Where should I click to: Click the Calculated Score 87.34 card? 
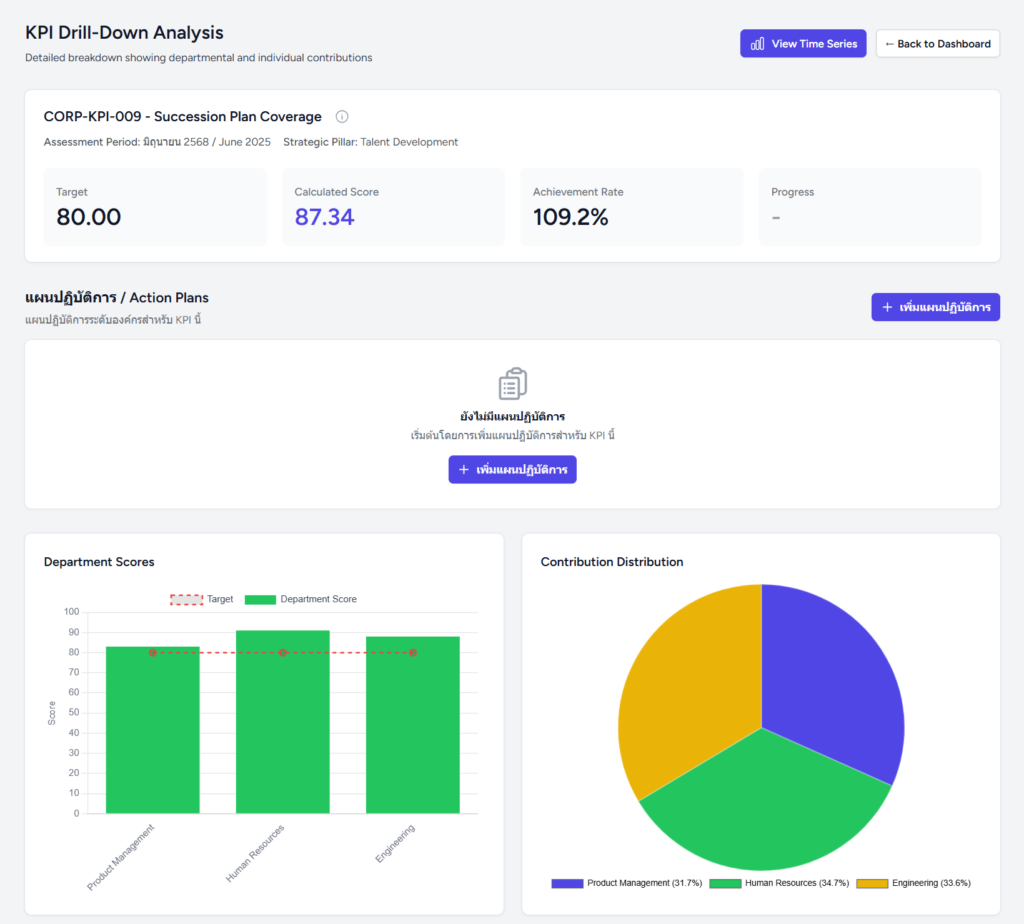point(393,206)
